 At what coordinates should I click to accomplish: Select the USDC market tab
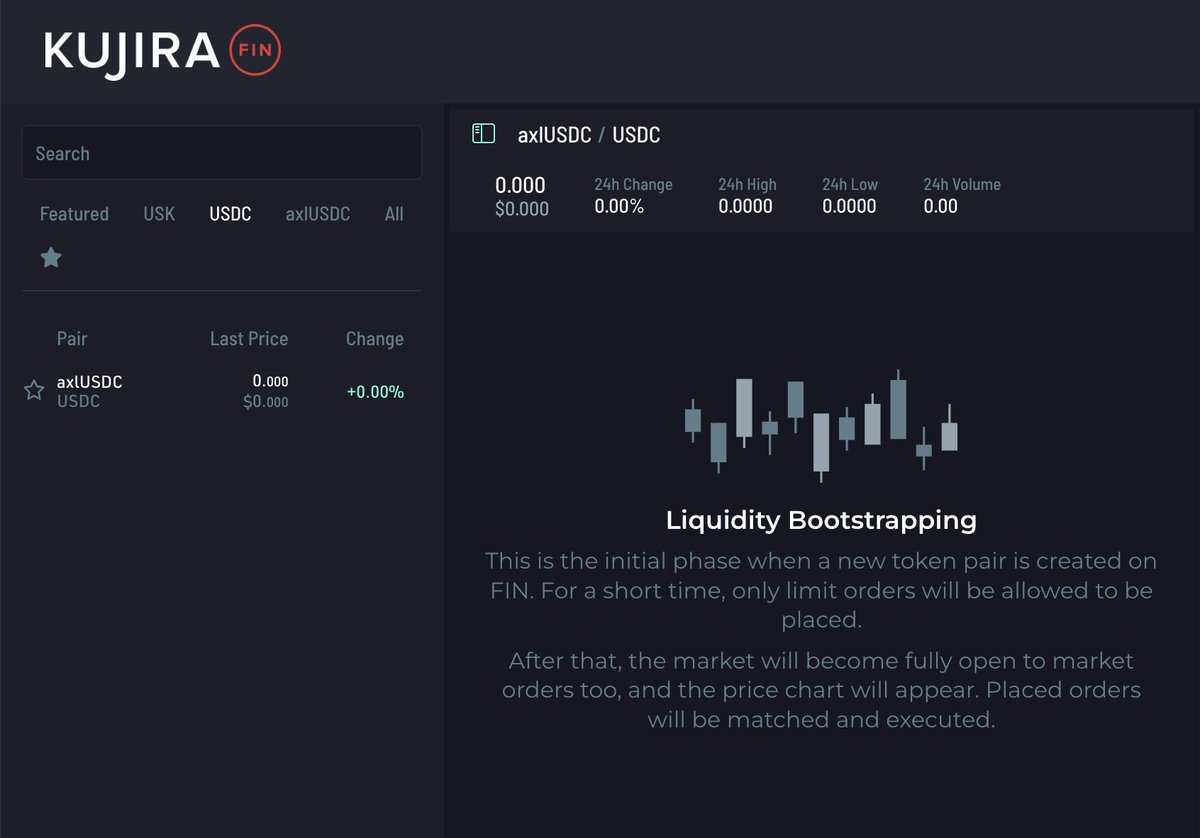pos(230,214)
